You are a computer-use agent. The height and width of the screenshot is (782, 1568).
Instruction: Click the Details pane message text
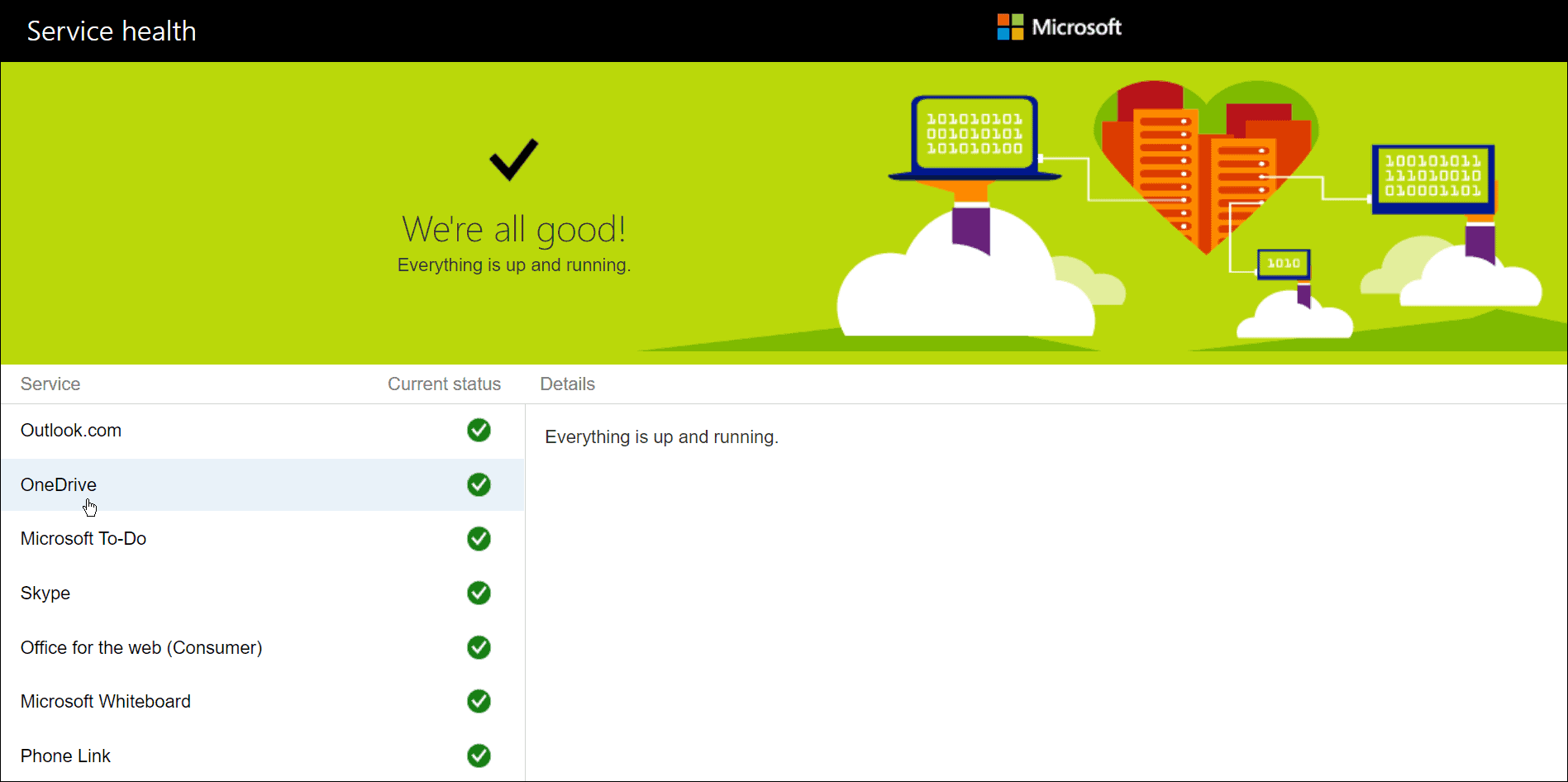(661, 436)
